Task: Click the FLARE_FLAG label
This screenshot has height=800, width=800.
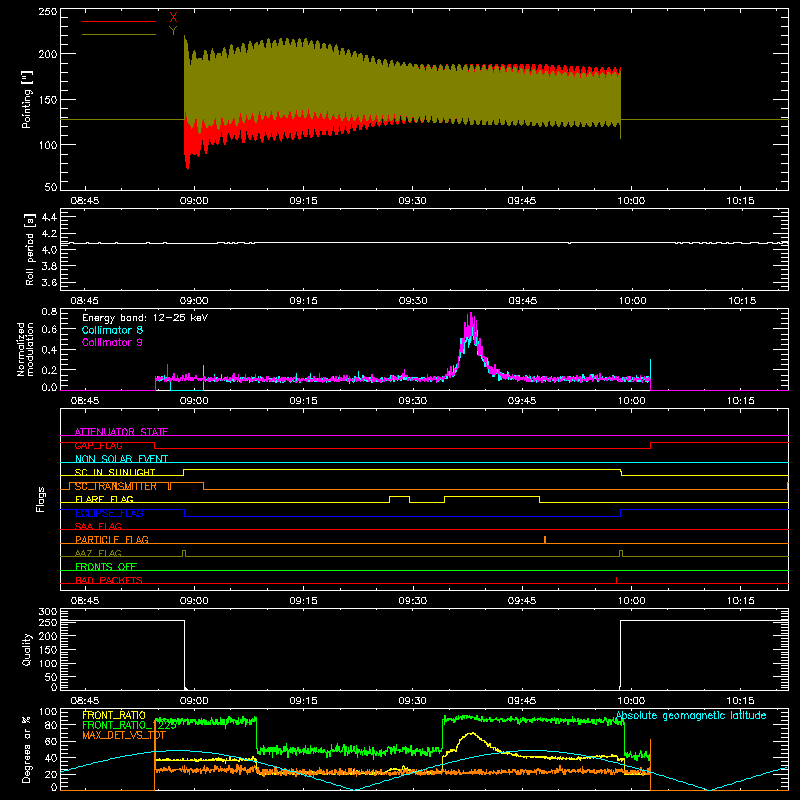Action: coord(104,499)
